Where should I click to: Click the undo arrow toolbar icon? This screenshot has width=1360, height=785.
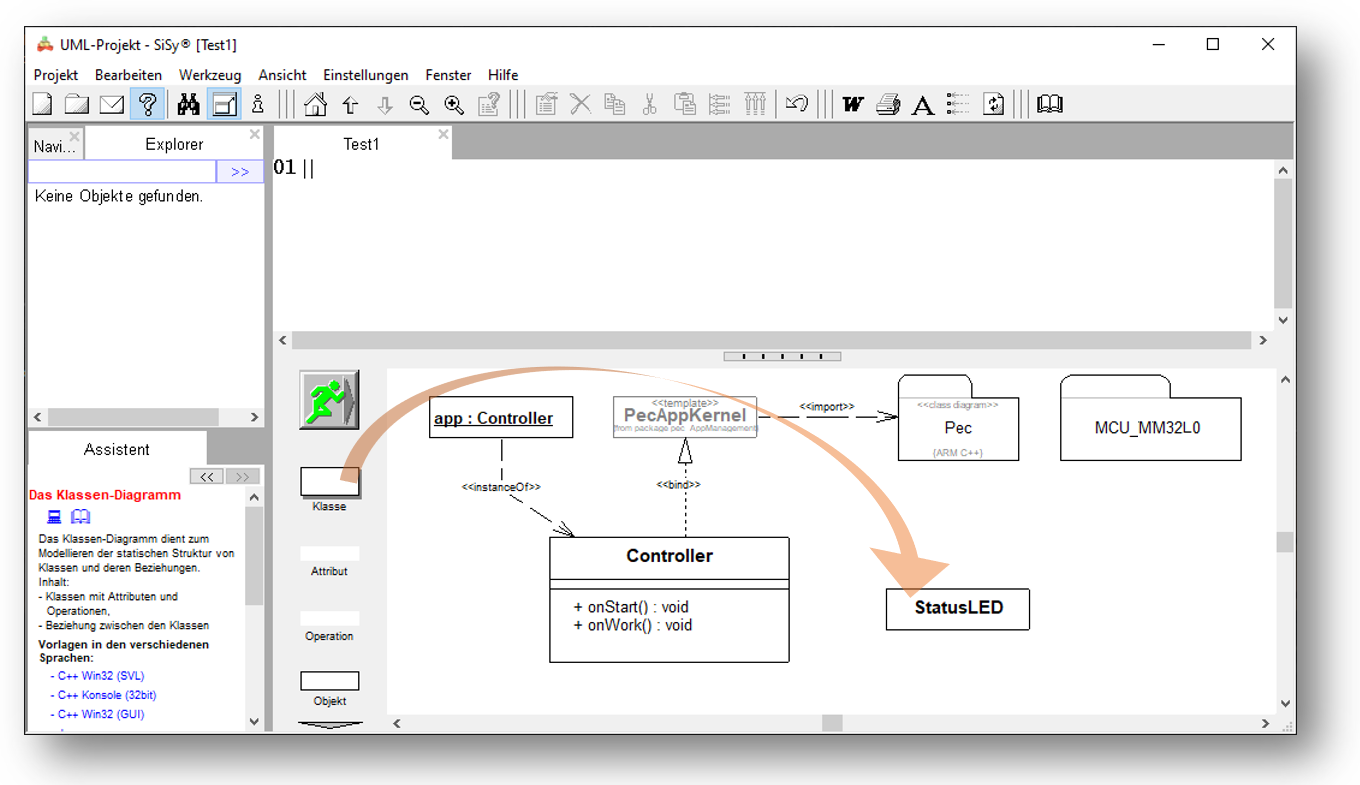click(x=796, y=104)
